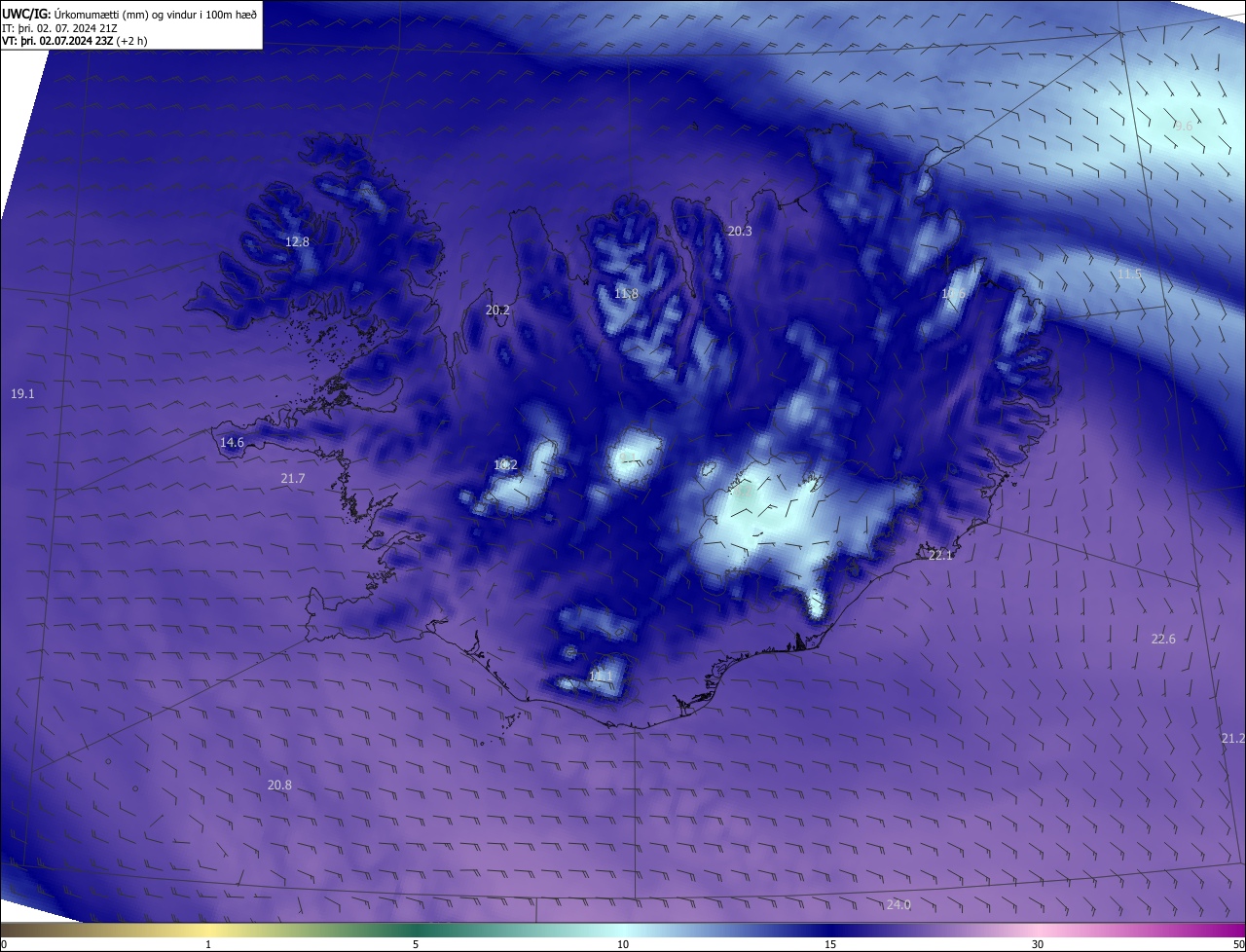Click the legend tick label '15'
The image size is (1246, 952).
[830, 944]
